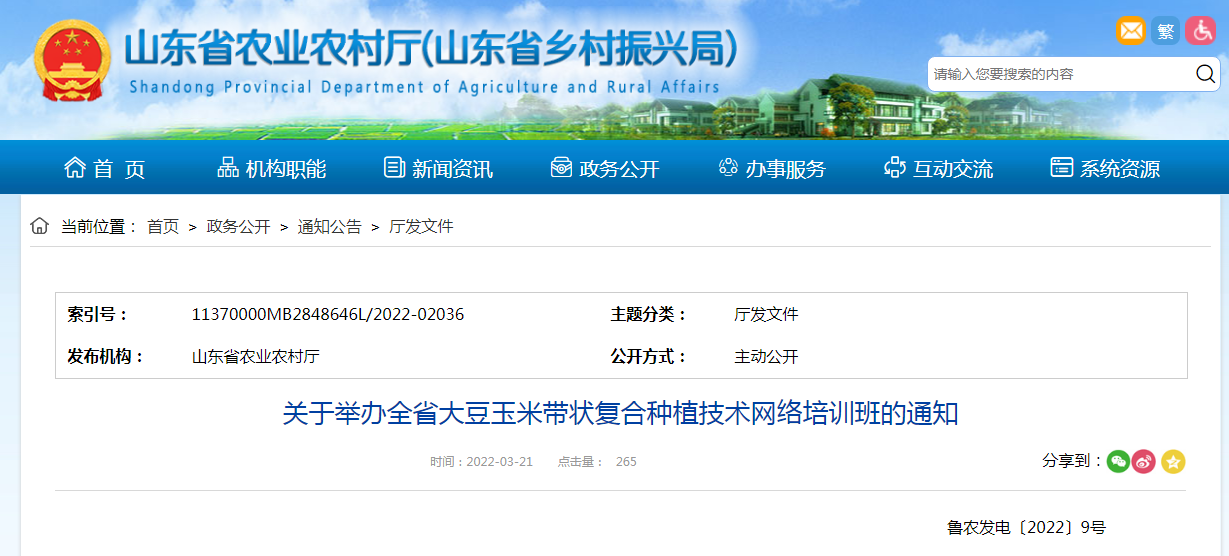Click publisher value 山东省农业农村厅
The height and width of the screenshot is (556, 1229).
256,356
